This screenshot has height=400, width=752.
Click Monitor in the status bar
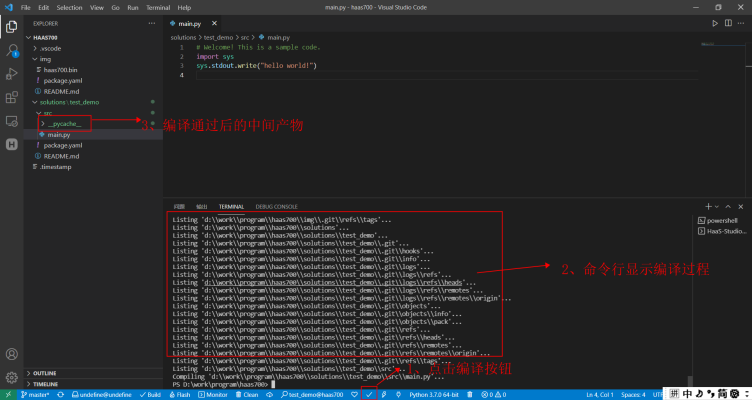pyautogui.click(x=212, y=395)
